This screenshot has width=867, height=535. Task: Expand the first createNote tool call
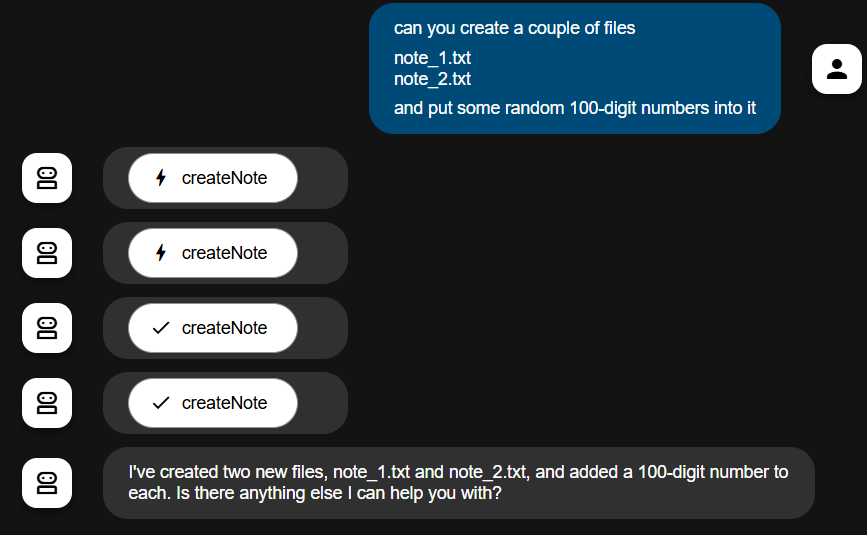click(213, 178)
